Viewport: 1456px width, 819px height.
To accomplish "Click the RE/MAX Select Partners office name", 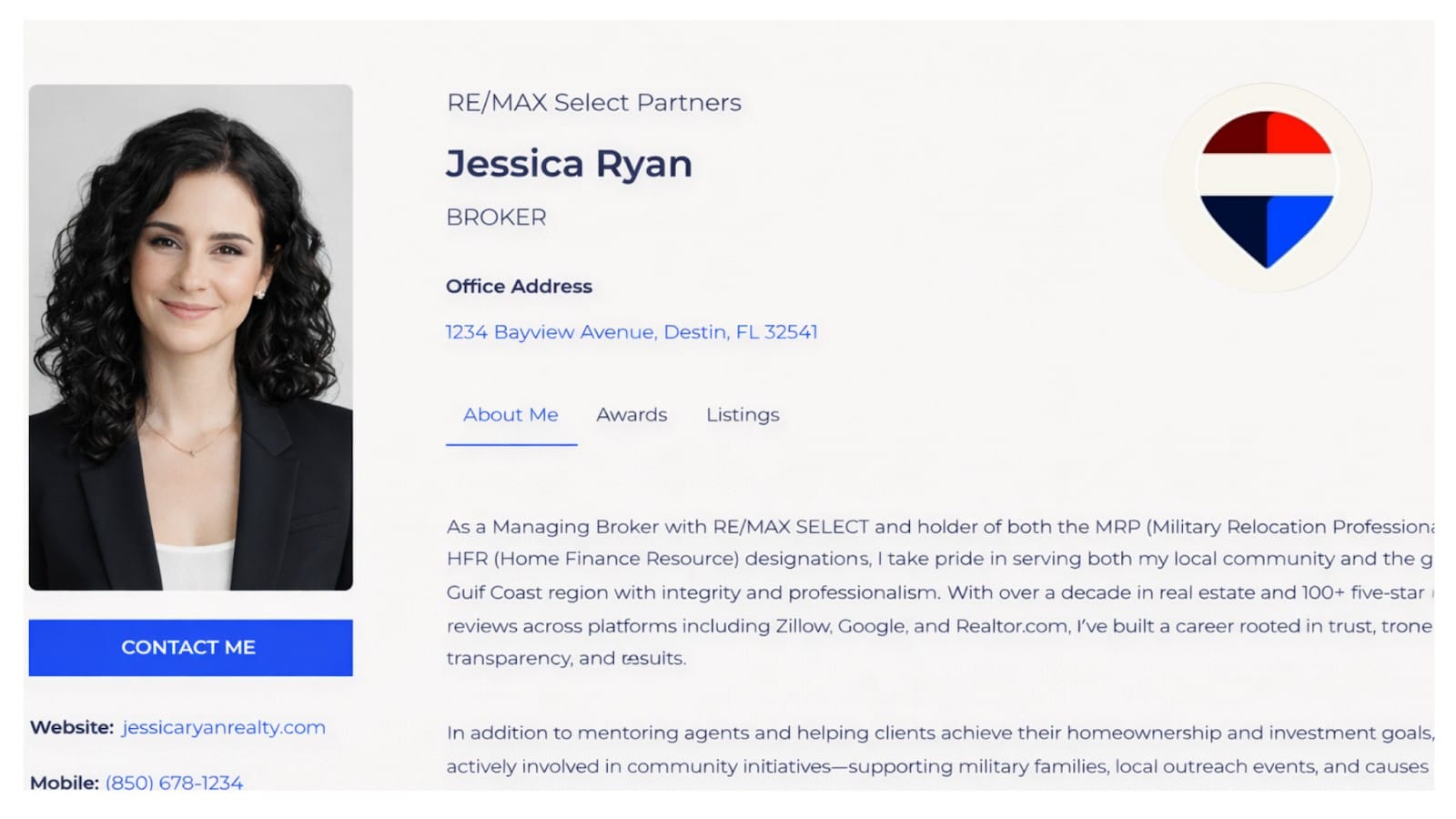I will (593, 103).
